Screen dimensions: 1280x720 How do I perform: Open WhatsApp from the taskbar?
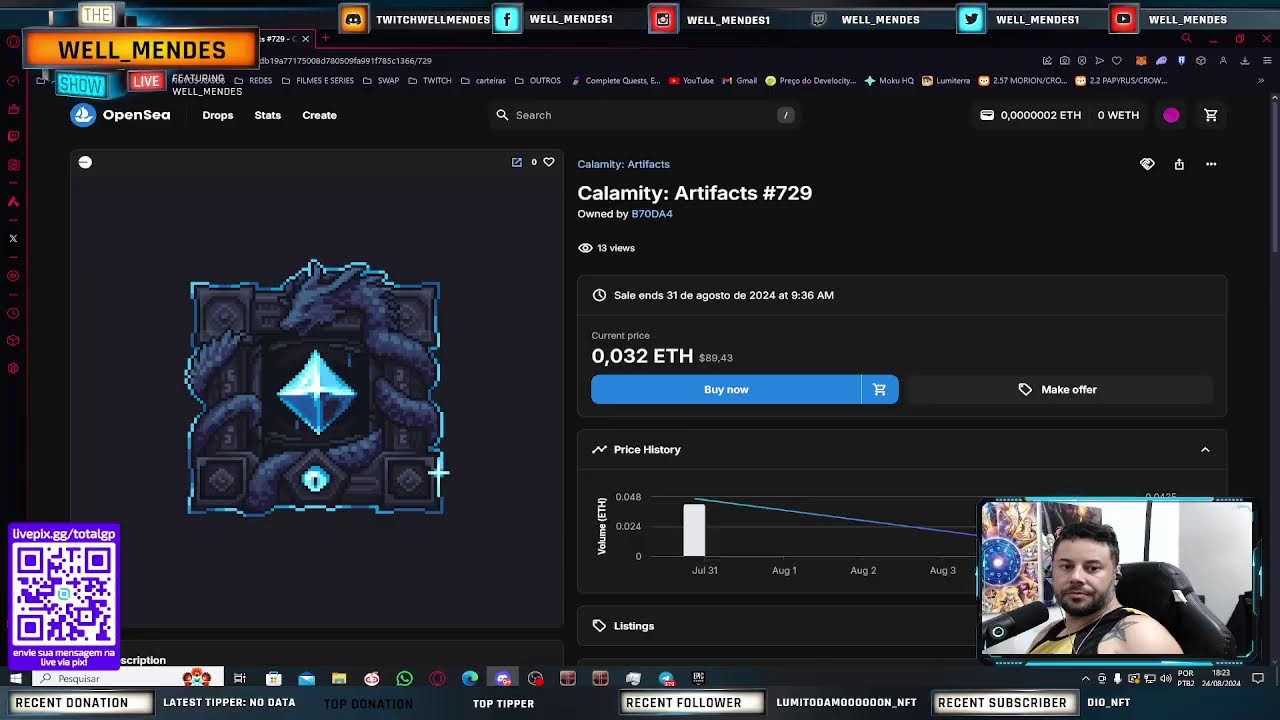[404, 678]
